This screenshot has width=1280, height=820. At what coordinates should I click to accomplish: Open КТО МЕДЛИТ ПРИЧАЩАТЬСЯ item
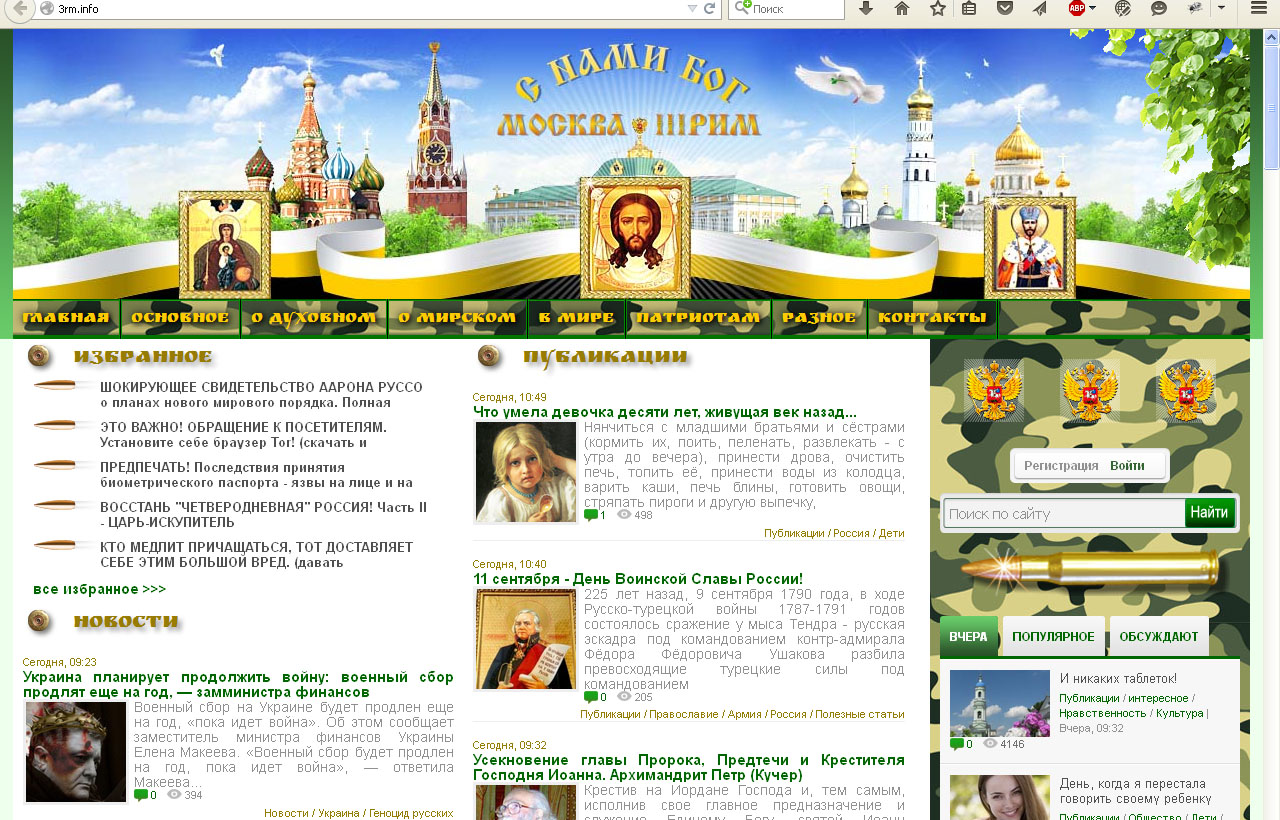[x=256, y=554]
